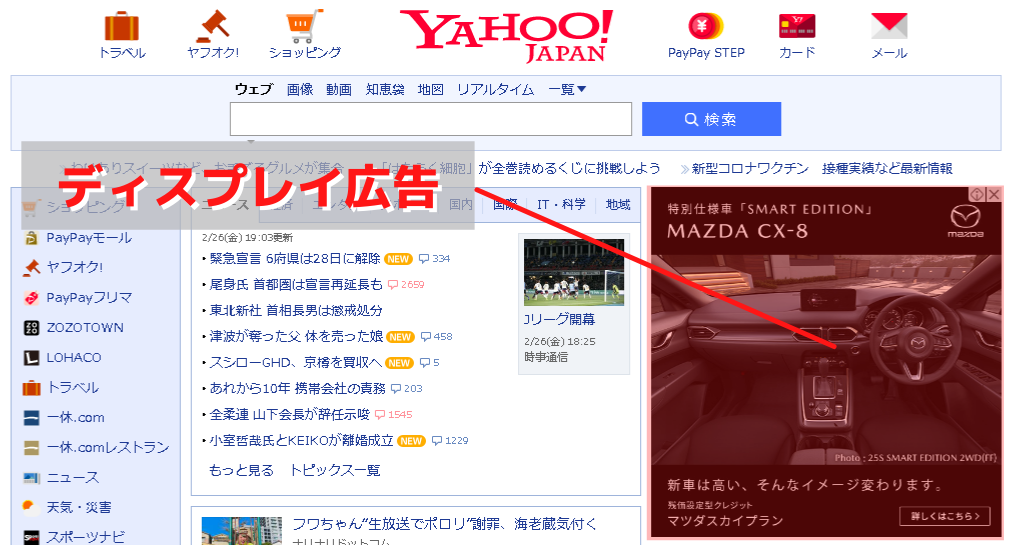Click トラベル suitcase icon in sidebar
The height and width of the screenshot is (545, 1013).
(x=31, y=388)
